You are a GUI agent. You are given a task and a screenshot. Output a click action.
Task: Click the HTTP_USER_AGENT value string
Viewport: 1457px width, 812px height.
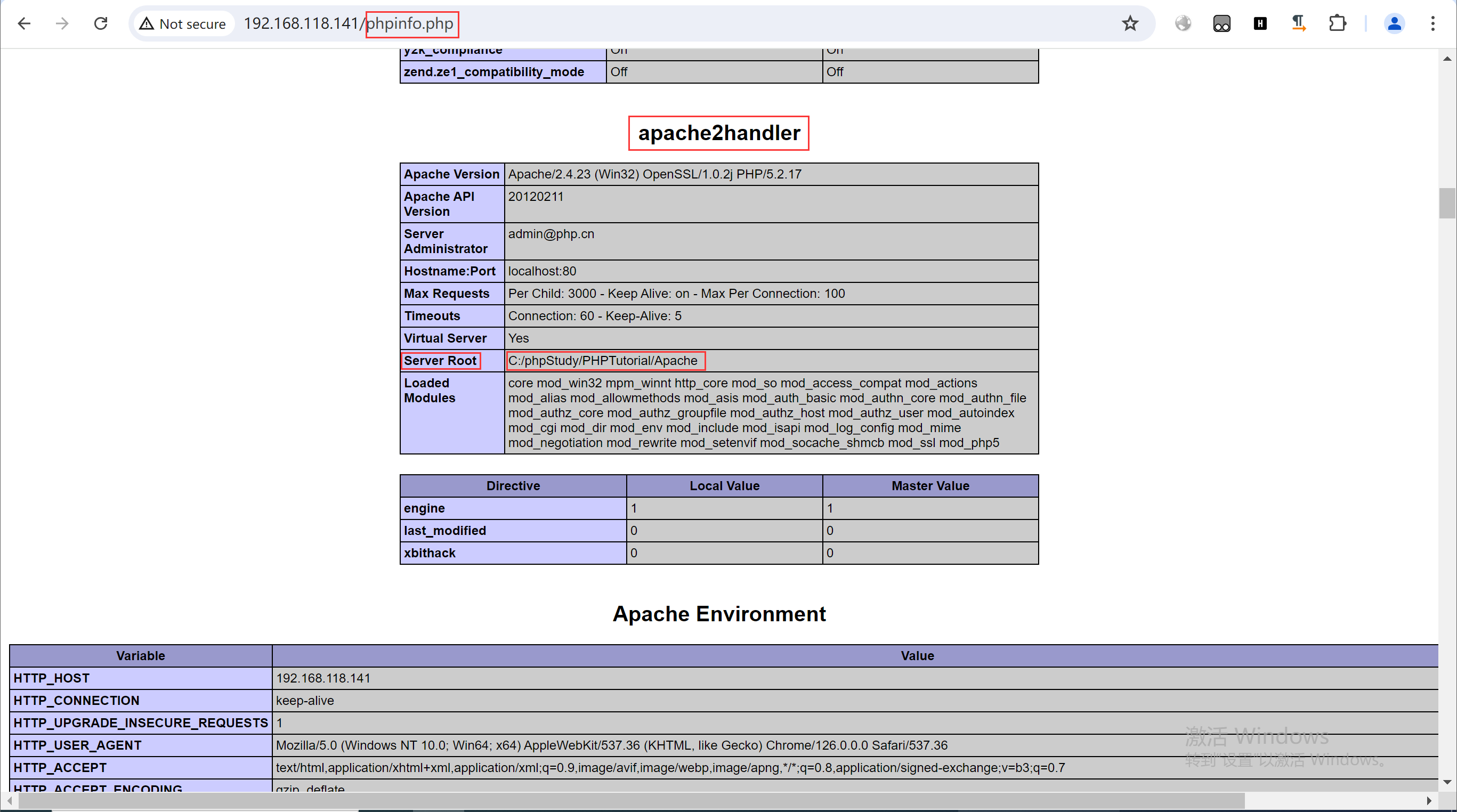click(x=611, y=745)
